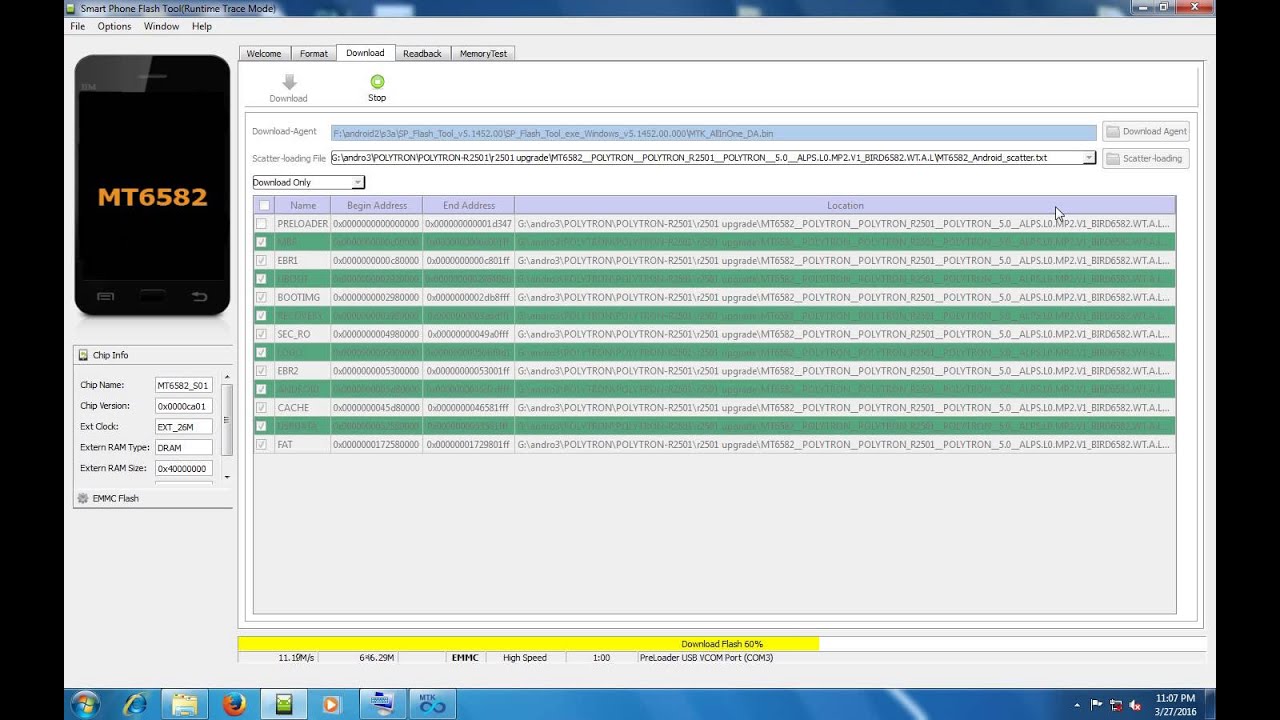Click the Chip Version value field
Viewport: 1280px width, 720px height.
(x=183, y=406)
